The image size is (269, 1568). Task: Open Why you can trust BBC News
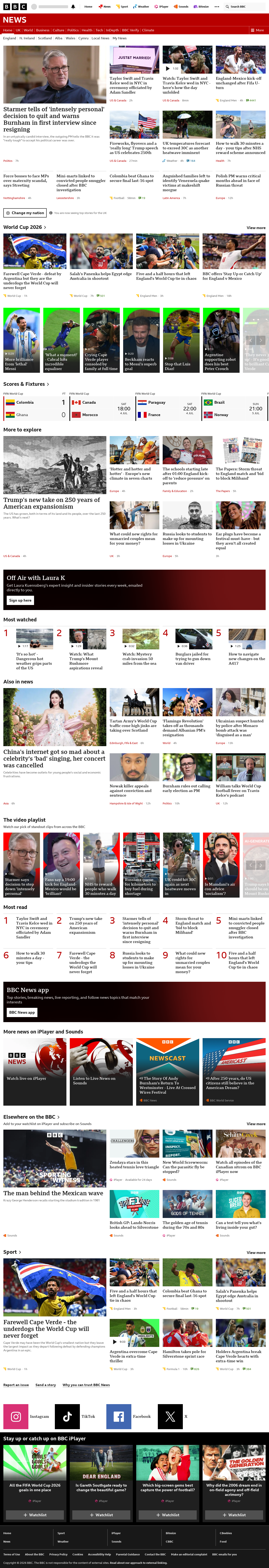tap(86, 1385)
